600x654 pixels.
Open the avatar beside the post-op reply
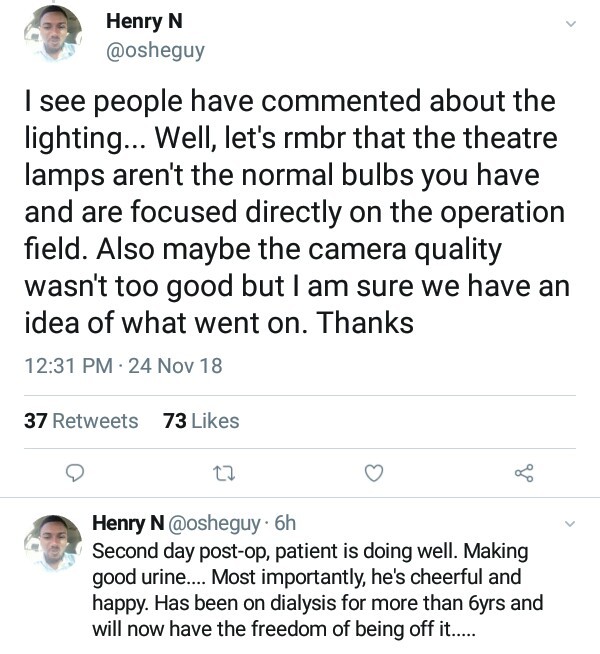tap(52, 545)
